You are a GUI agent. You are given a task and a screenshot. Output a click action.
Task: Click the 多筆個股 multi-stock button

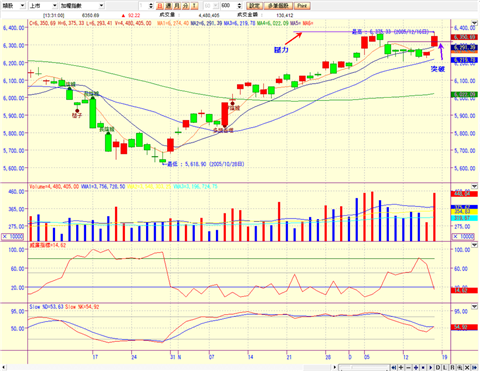278,6
